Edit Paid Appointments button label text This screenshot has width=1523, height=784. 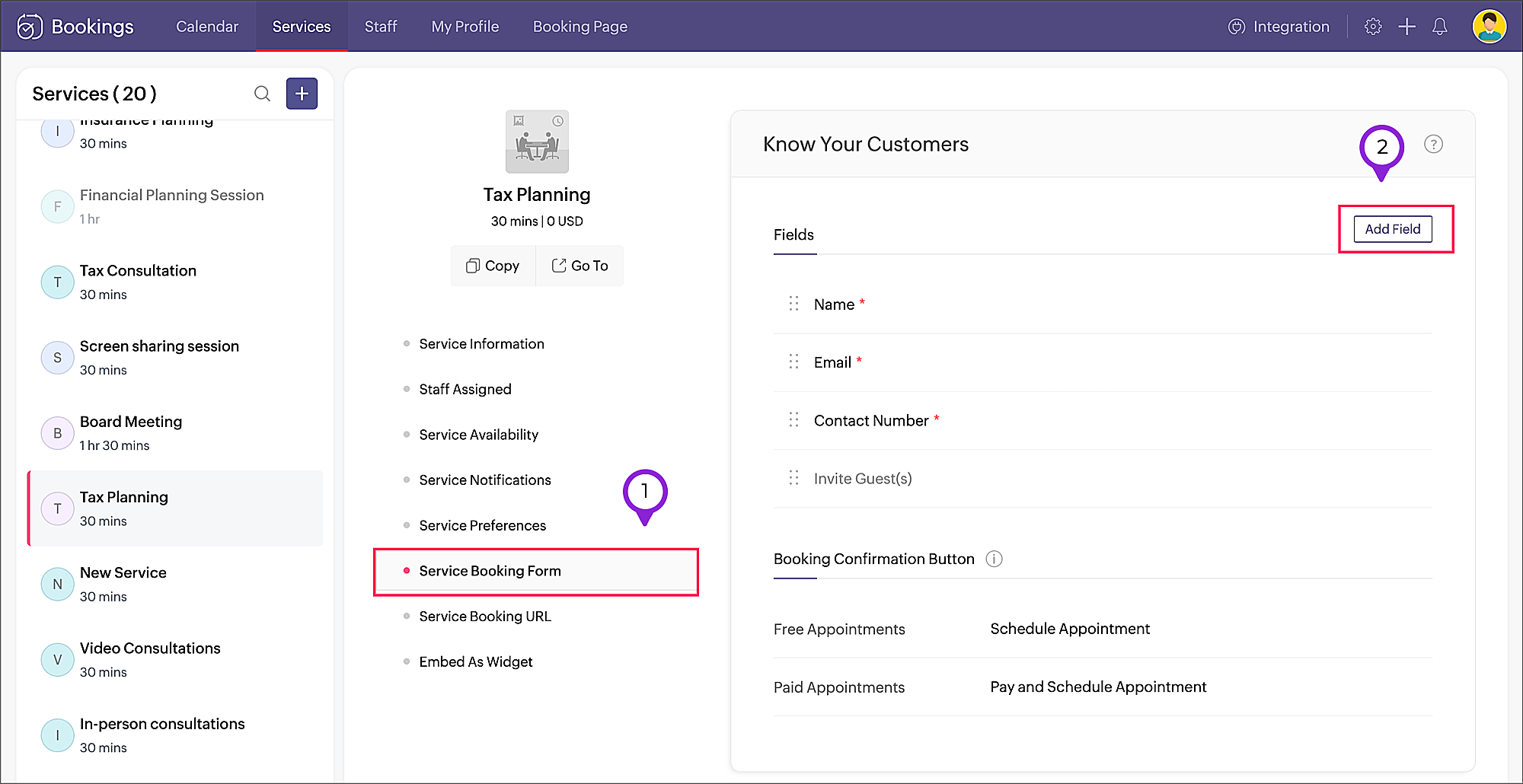[1097, 687]
